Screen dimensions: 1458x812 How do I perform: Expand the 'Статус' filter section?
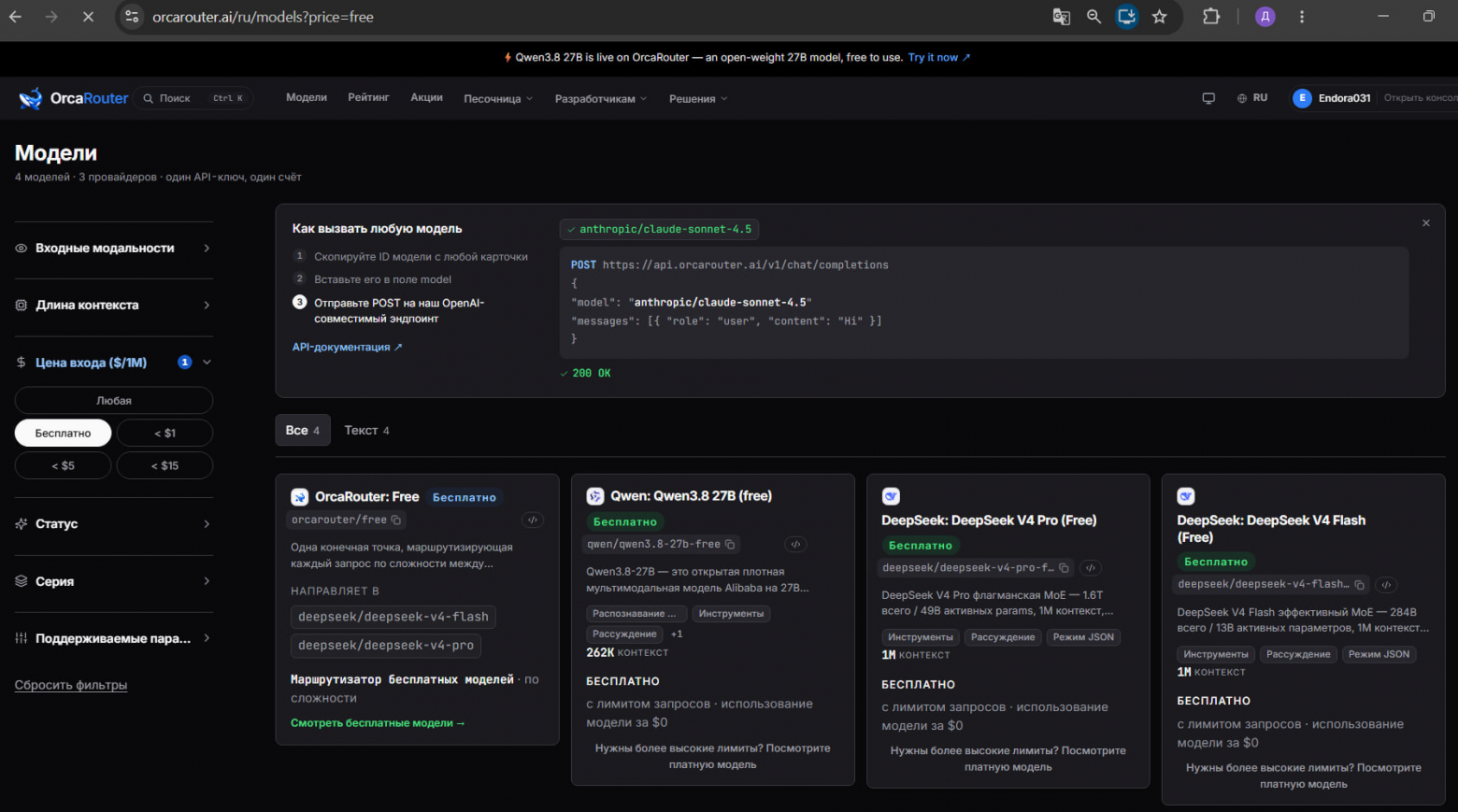[x=114, y=524]
